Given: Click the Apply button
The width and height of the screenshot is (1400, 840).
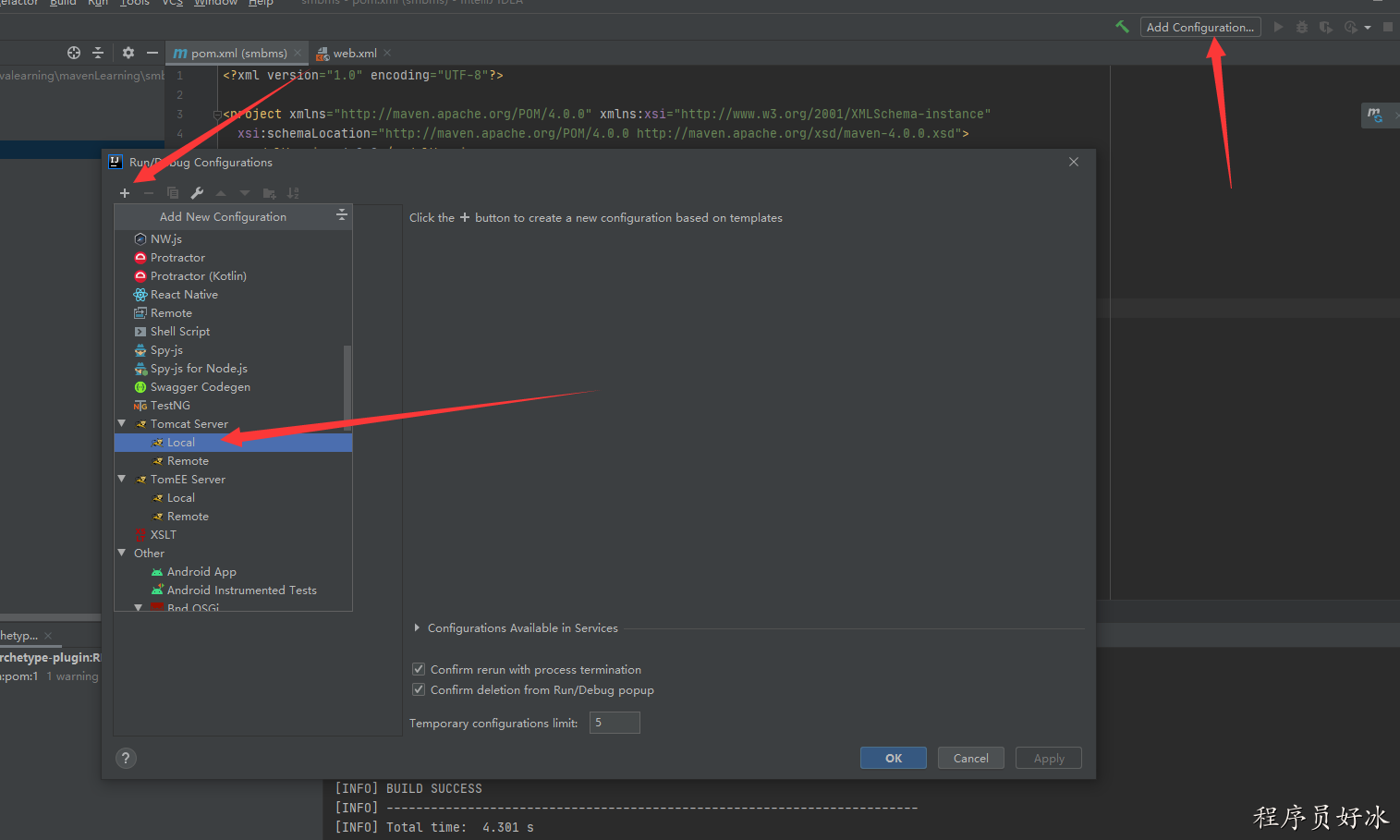Looking at the screenshot, I should (1049, 758).
